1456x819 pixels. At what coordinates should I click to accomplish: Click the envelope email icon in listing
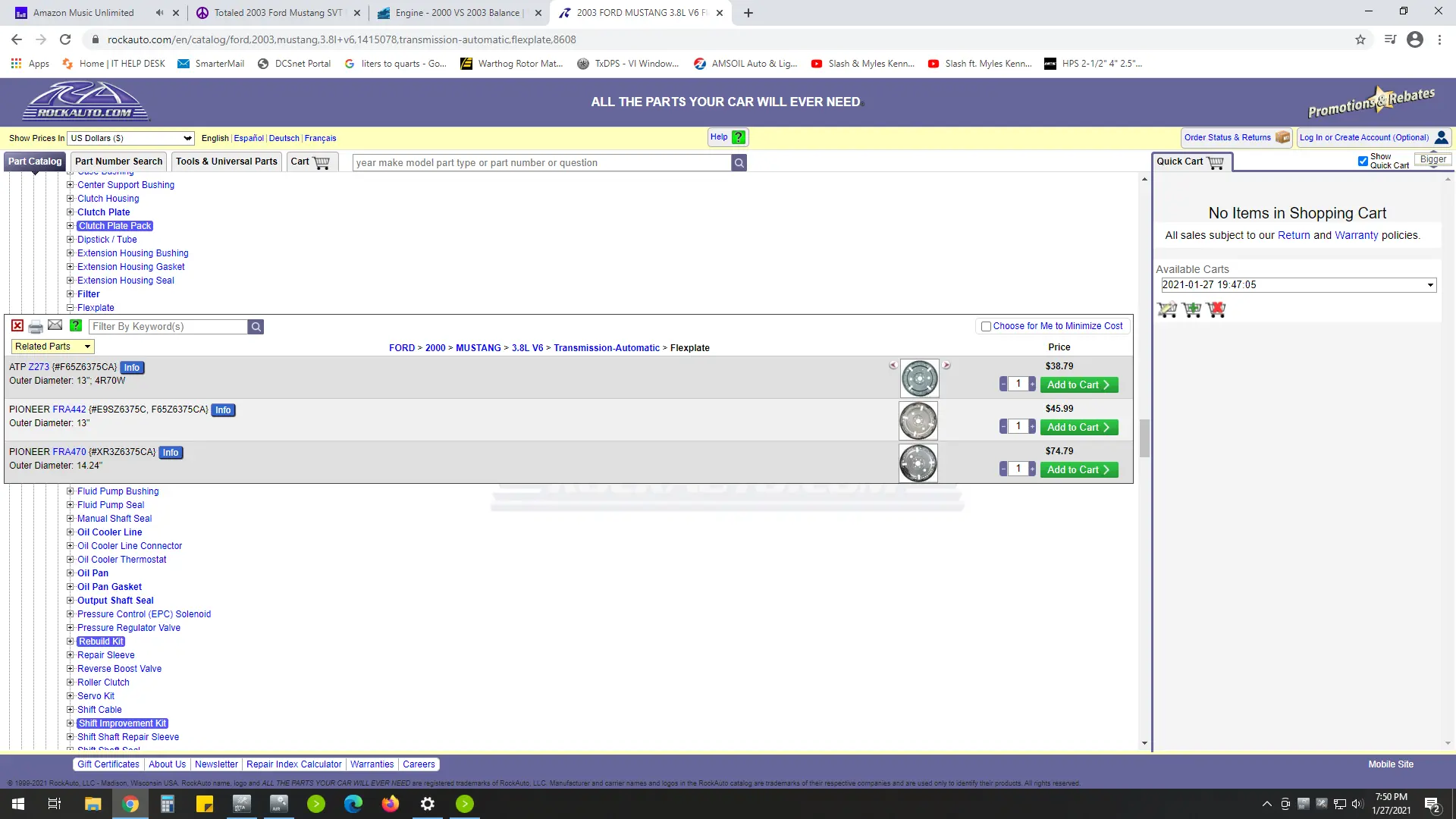[55, 325]
